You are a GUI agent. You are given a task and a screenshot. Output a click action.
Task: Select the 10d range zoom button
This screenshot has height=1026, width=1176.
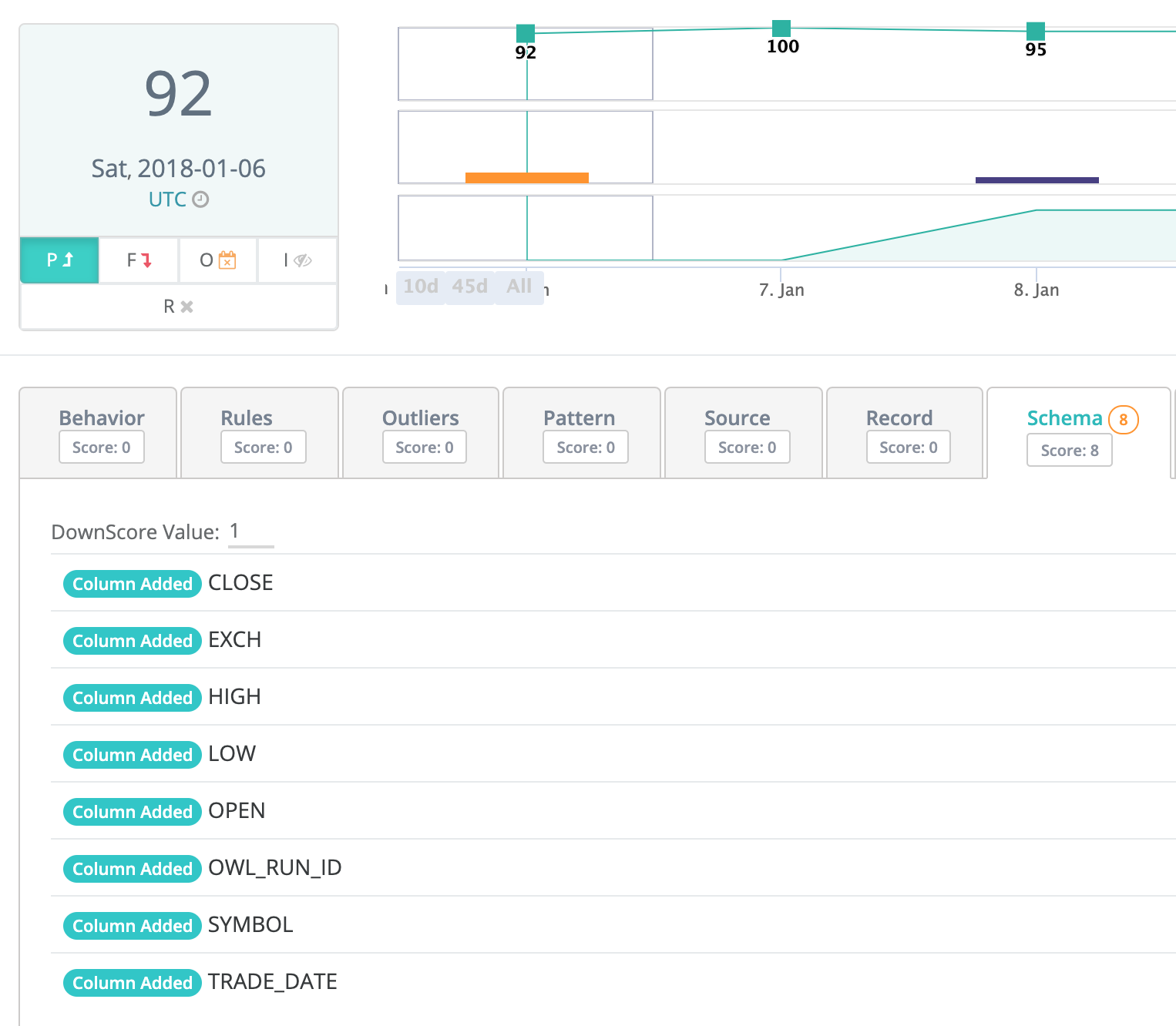pyautogui.click(x=421, y=287)
